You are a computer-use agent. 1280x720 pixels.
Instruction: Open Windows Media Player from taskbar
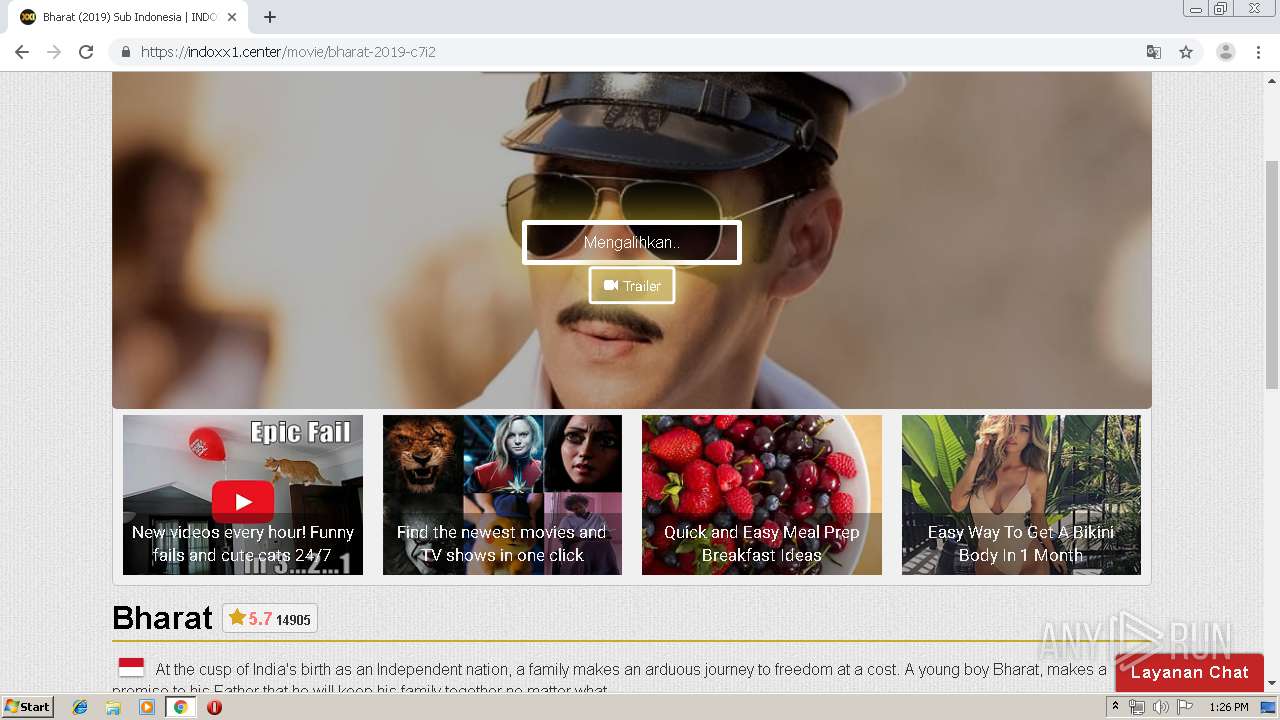point(147,707)
